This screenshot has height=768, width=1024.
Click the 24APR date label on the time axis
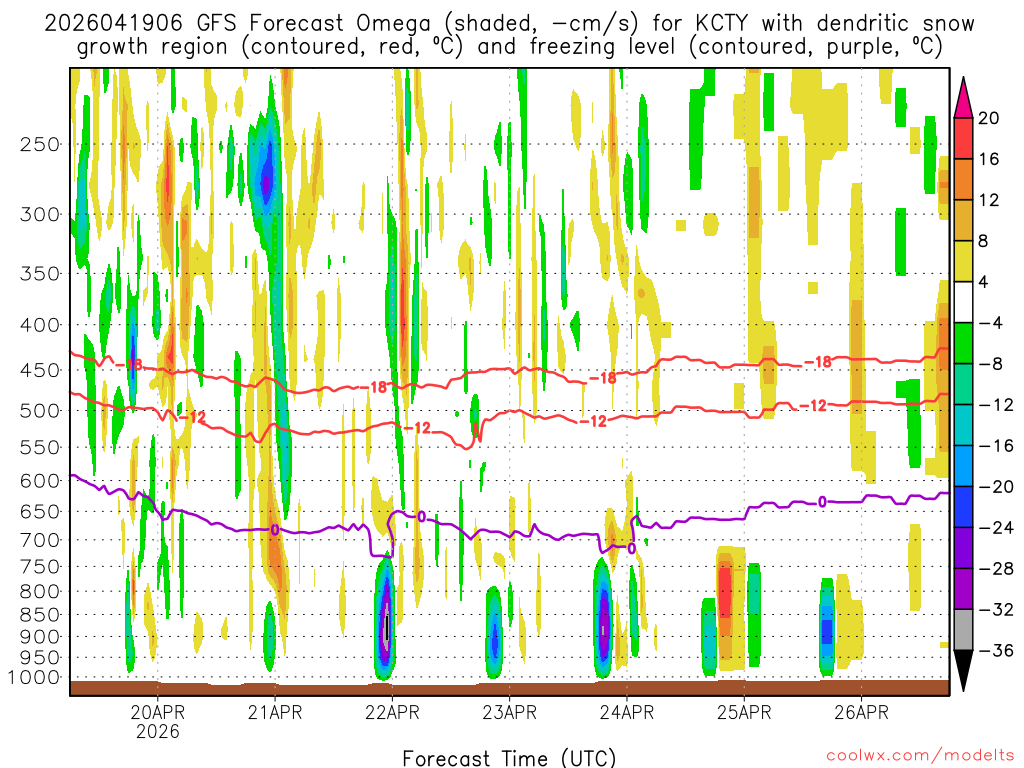tap(627, 713)
